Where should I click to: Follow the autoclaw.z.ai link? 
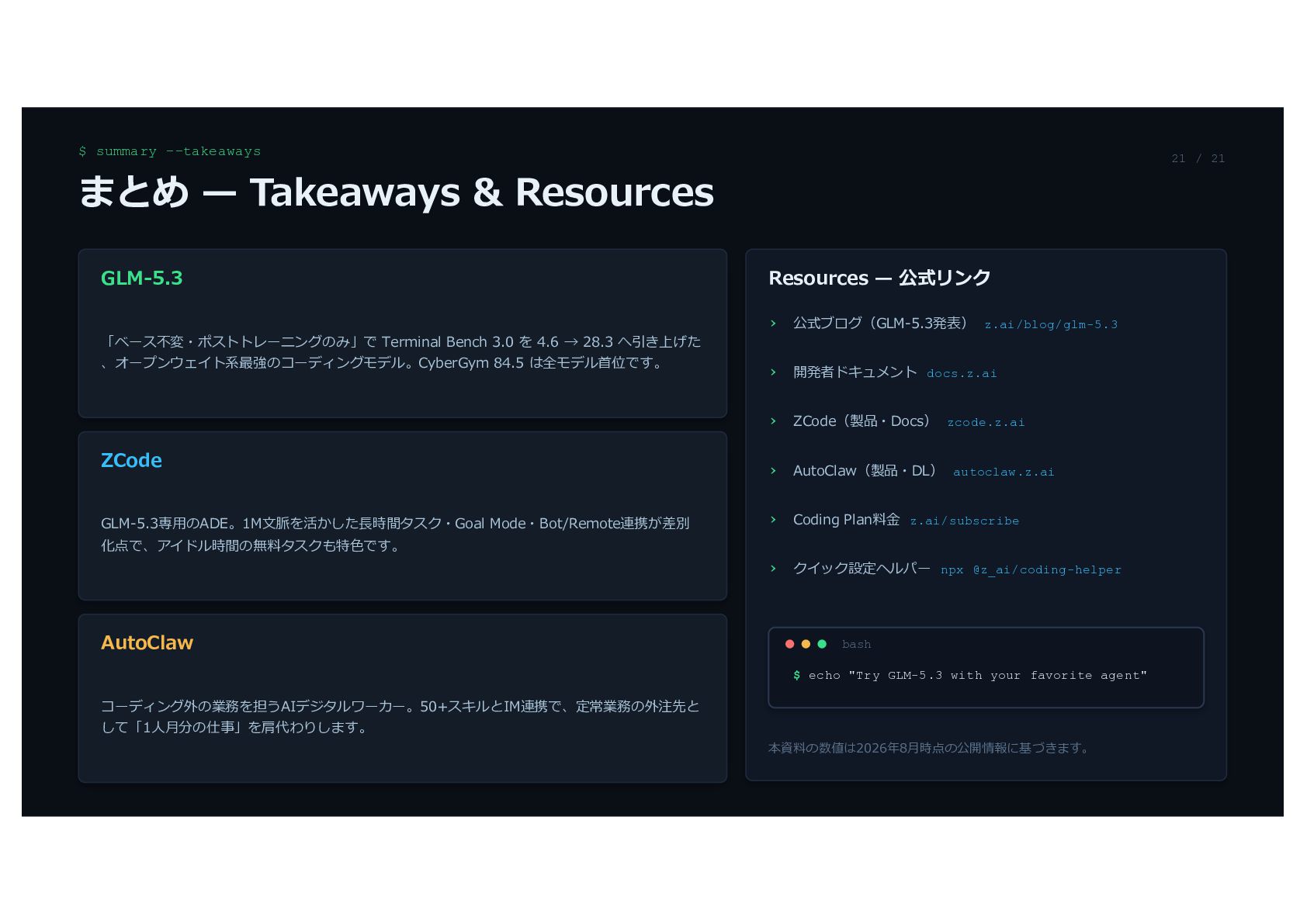point(1004,472)
